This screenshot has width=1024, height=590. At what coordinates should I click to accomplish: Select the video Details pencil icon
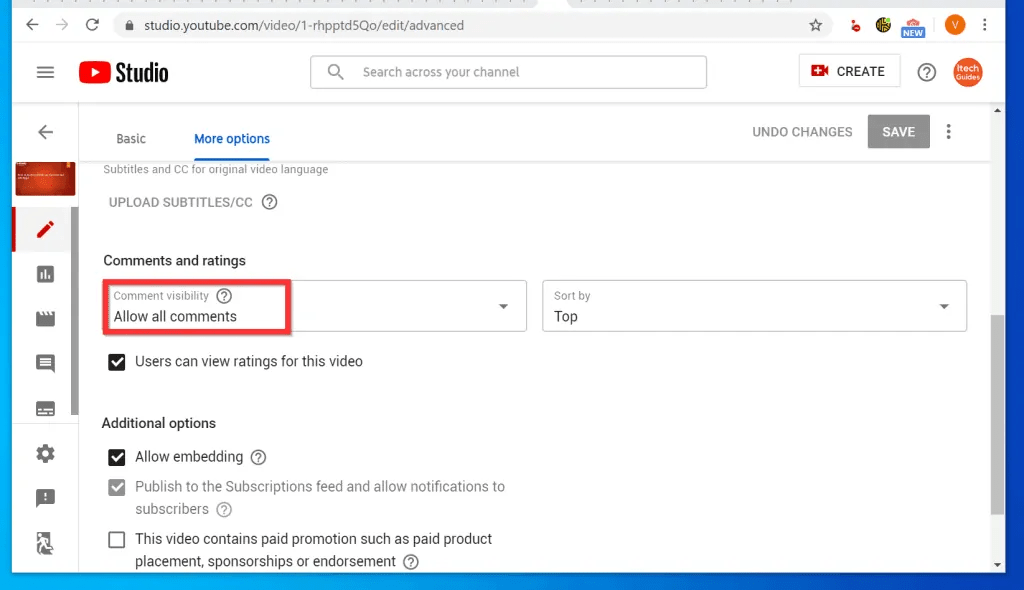click(44, 229)
